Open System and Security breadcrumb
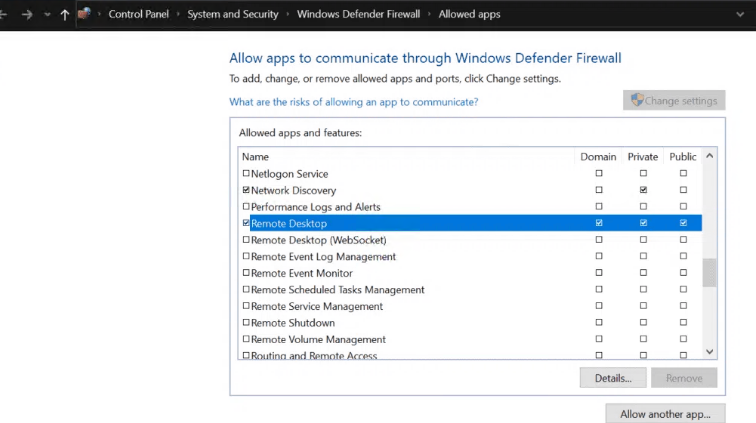756x423 pixels. [233, 14]
